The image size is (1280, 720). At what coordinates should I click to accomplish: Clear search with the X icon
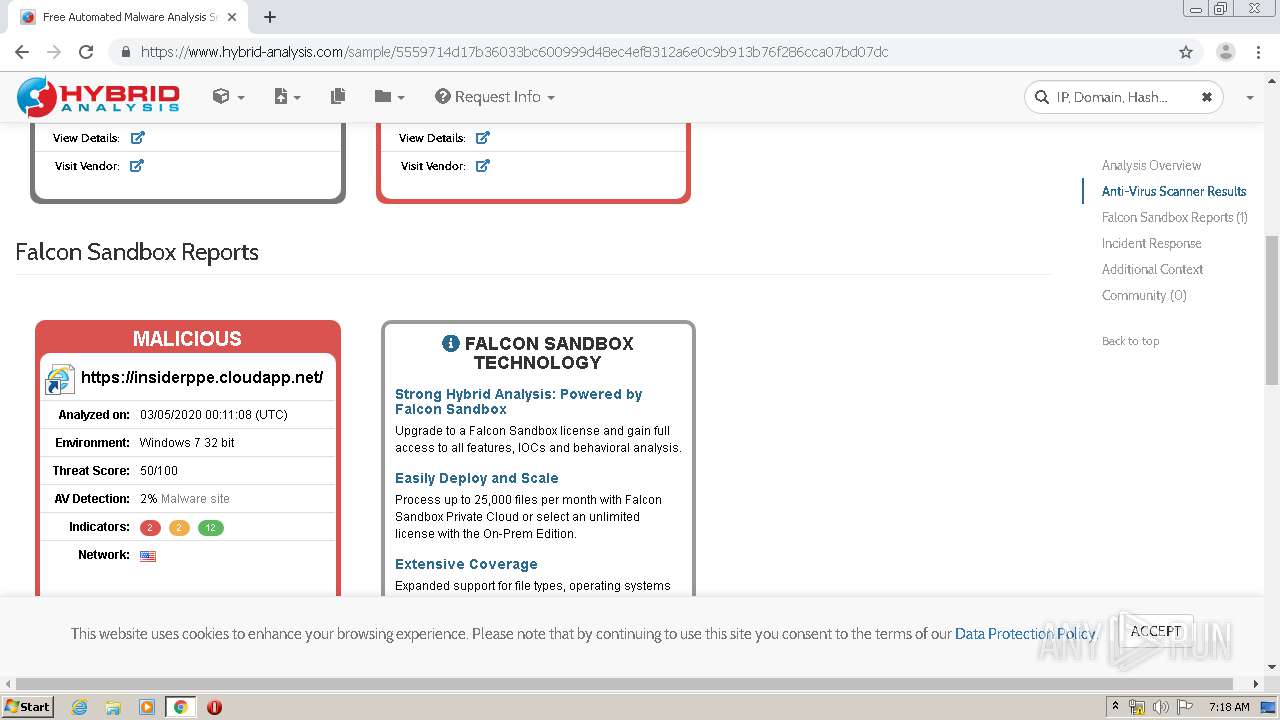tap(1207, 97)
